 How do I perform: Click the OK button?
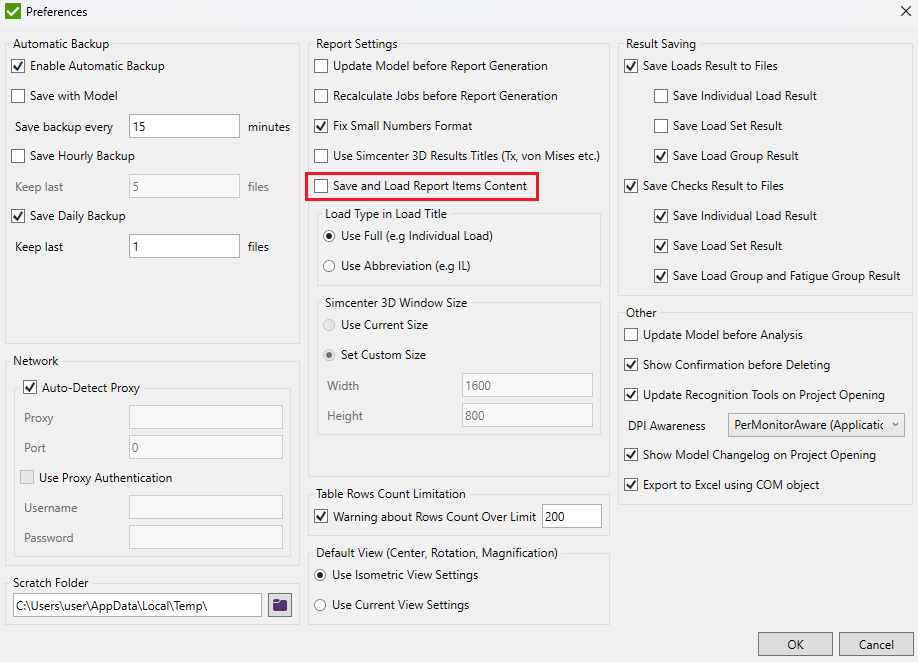(x=795, y=644)
